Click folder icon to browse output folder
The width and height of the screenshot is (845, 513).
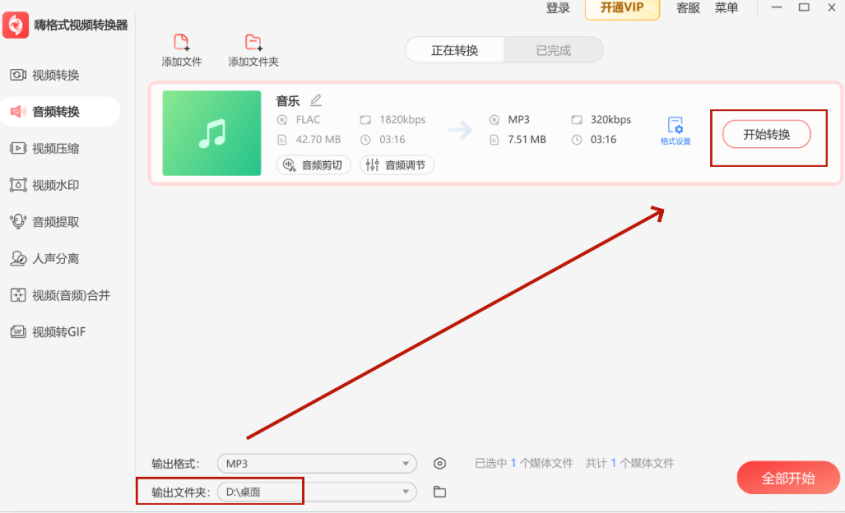click(440, 492)
